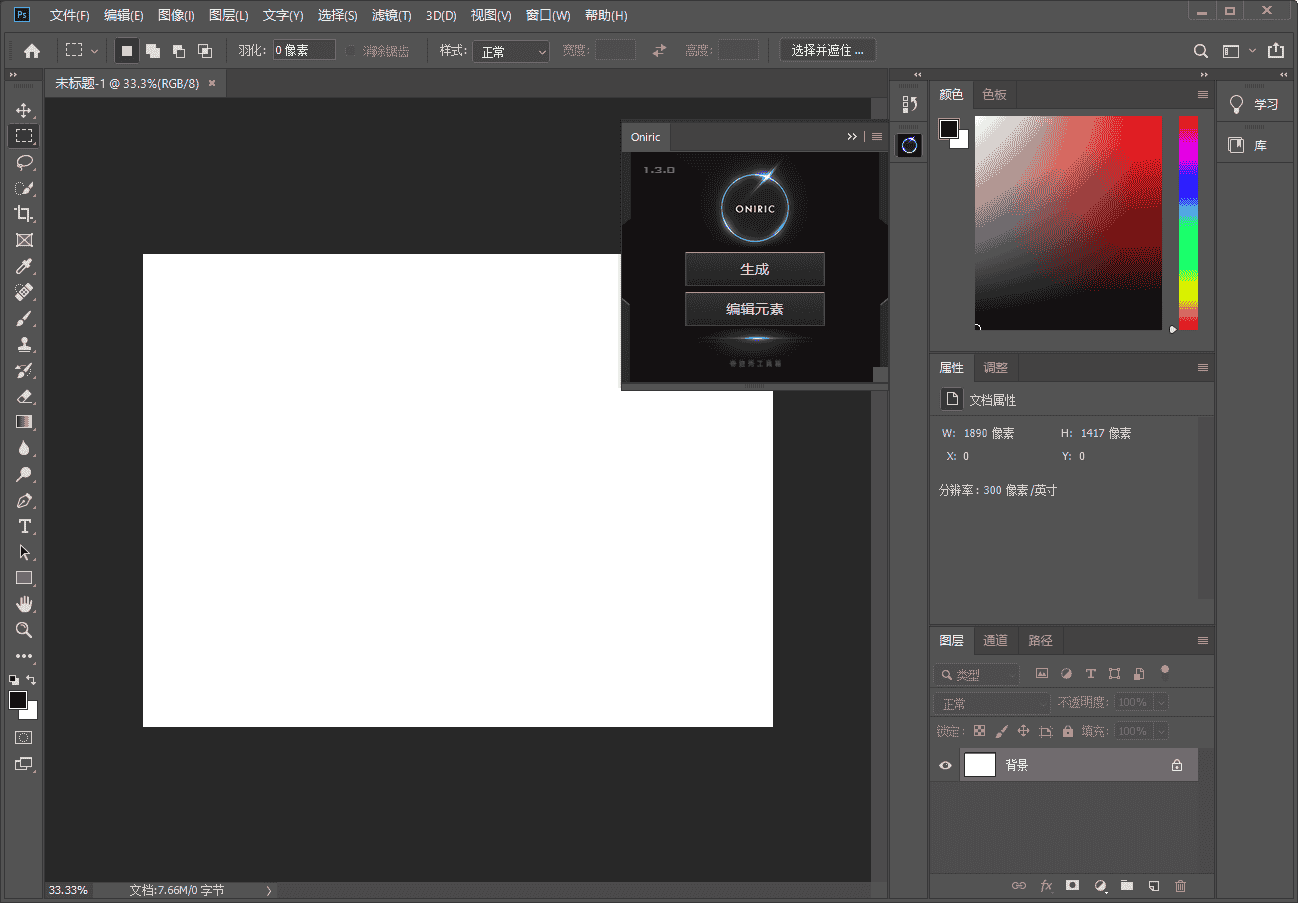Toggle Quick Mask mode in toolbar
This screenshot has width=1298, height=903.
(24, 738)
